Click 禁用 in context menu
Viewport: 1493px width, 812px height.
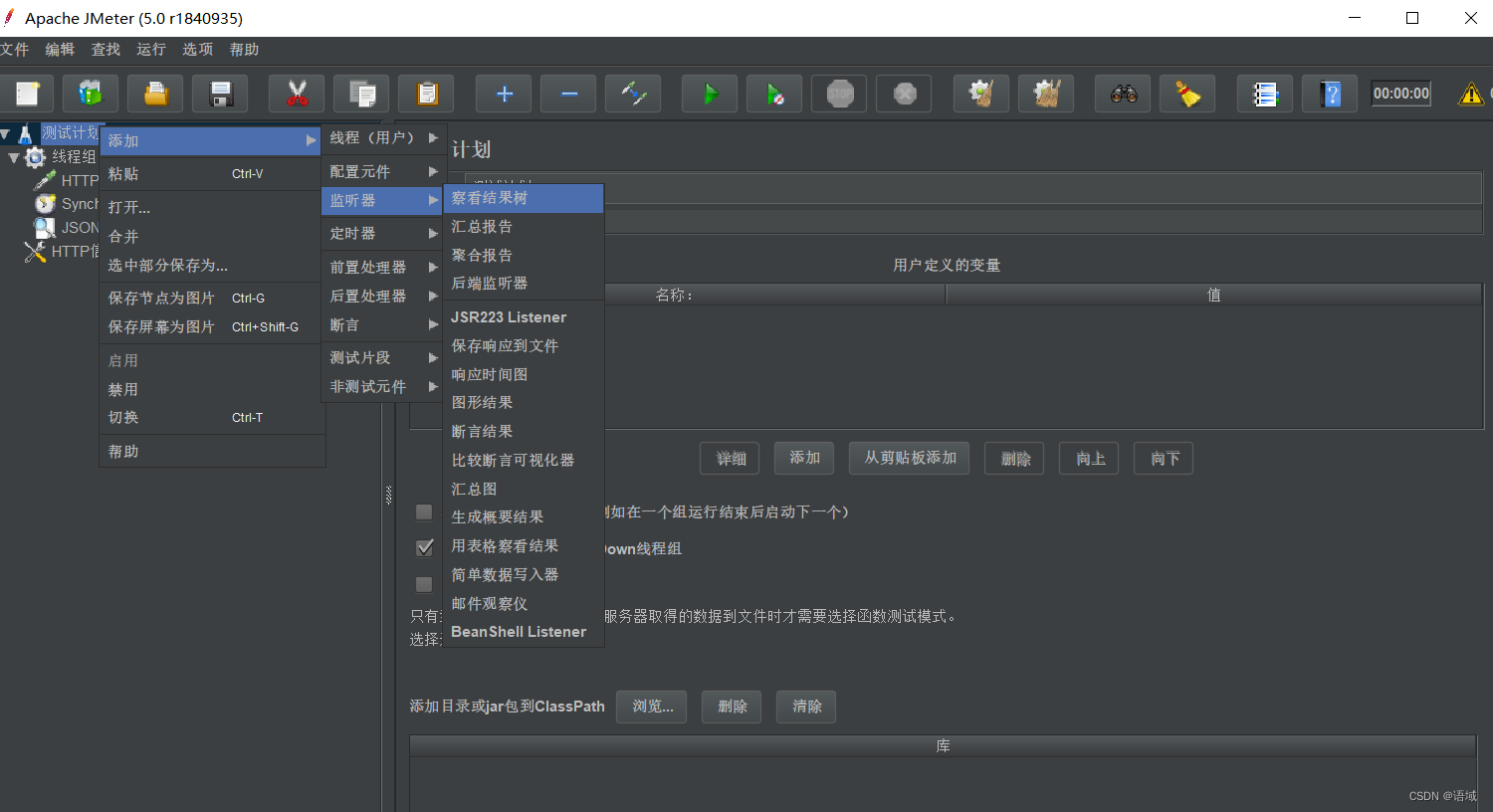click(x=211, y=389)
